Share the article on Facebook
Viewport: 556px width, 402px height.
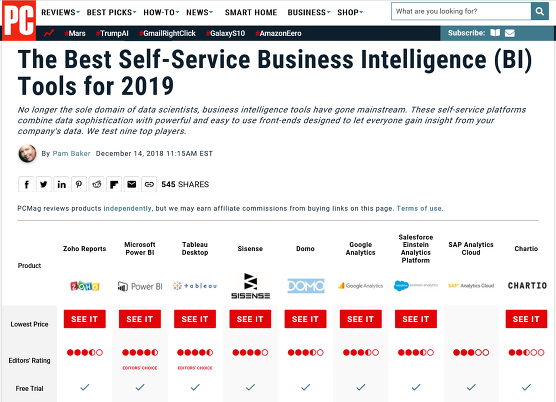(x=26, y=184)
